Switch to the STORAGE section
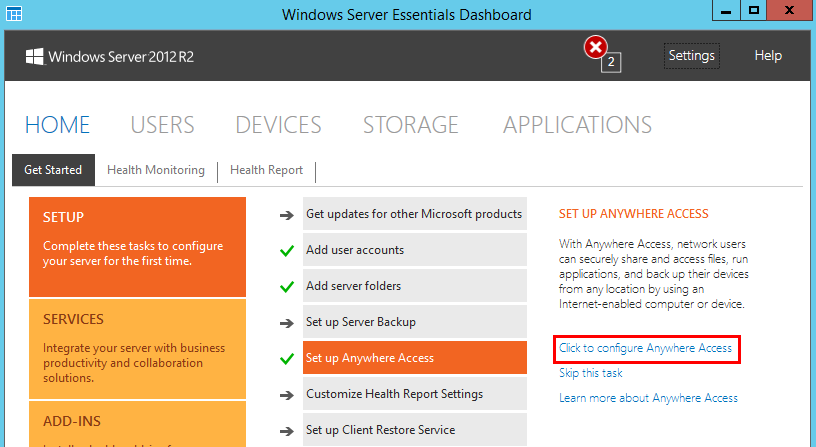Screen dimensions: 816x447 [x=411, y=125]
